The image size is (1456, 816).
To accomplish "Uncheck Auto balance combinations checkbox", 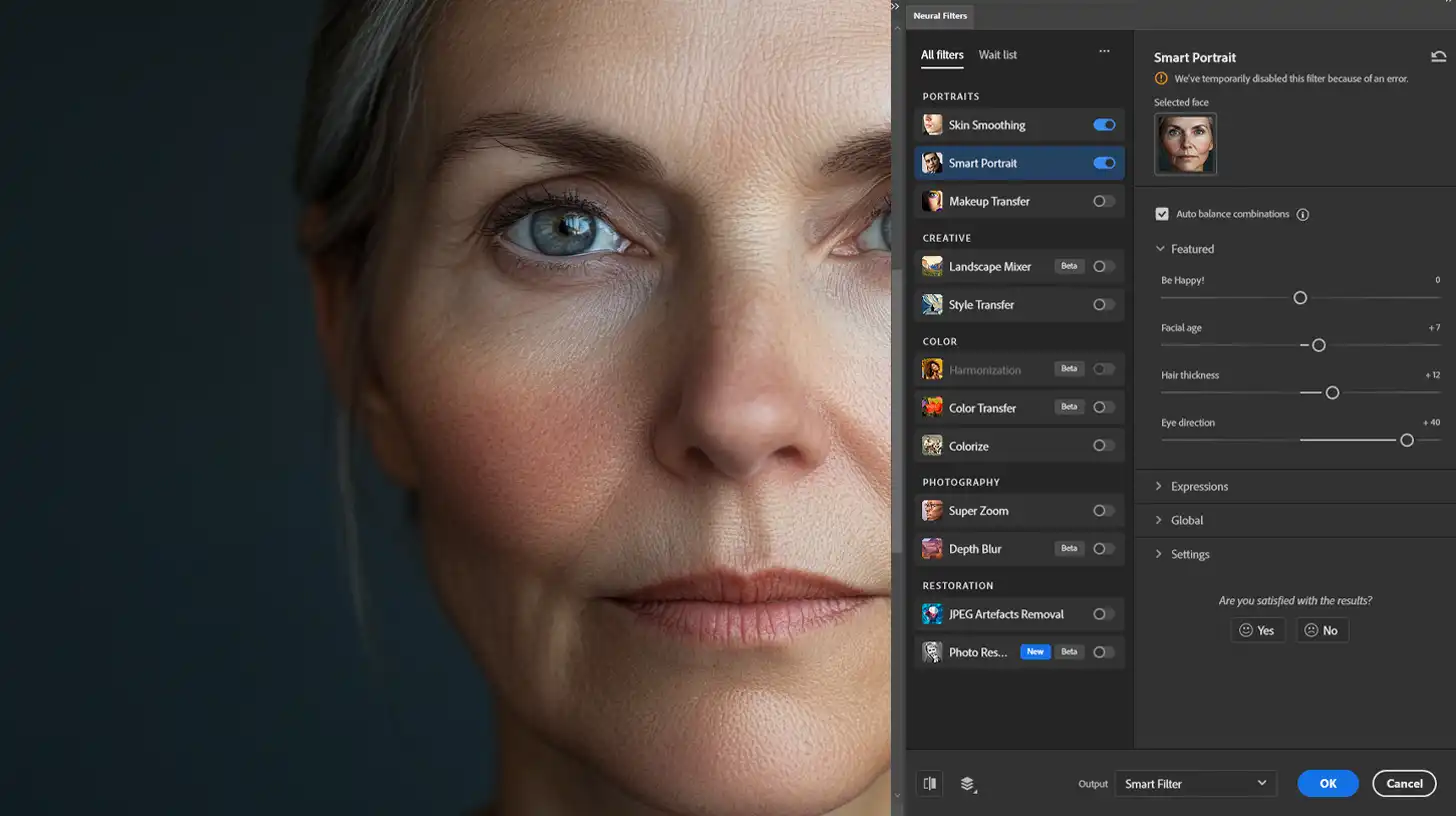I will [1162, 214].
